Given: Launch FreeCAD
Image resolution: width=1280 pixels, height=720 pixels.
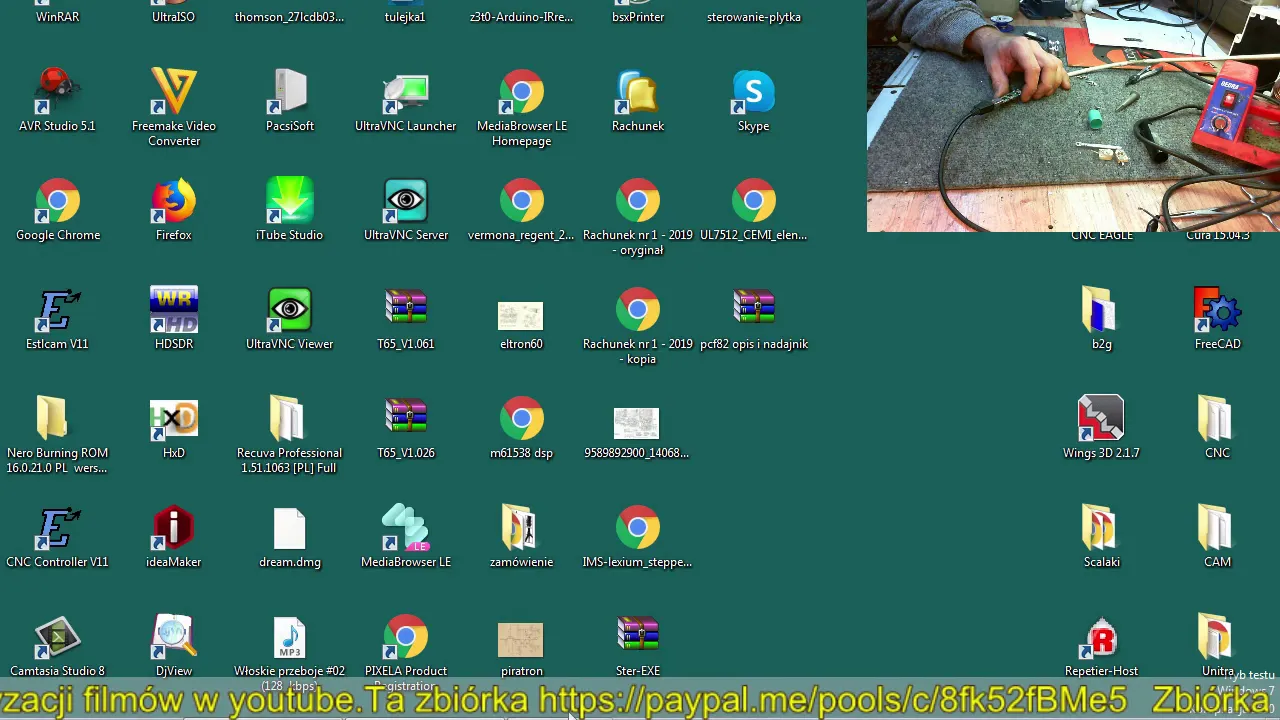Looking at the screenshot, I should pos(1218,318).
